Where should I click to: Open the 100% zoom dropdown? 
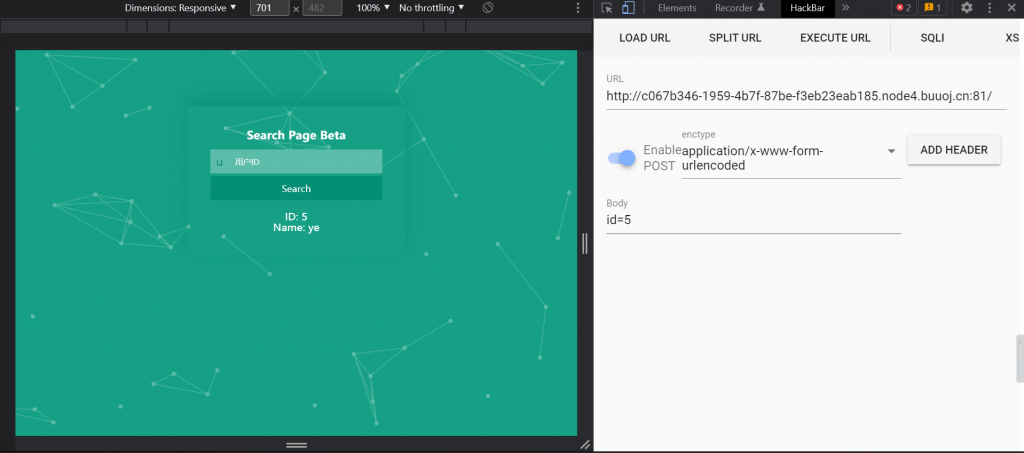373,8
